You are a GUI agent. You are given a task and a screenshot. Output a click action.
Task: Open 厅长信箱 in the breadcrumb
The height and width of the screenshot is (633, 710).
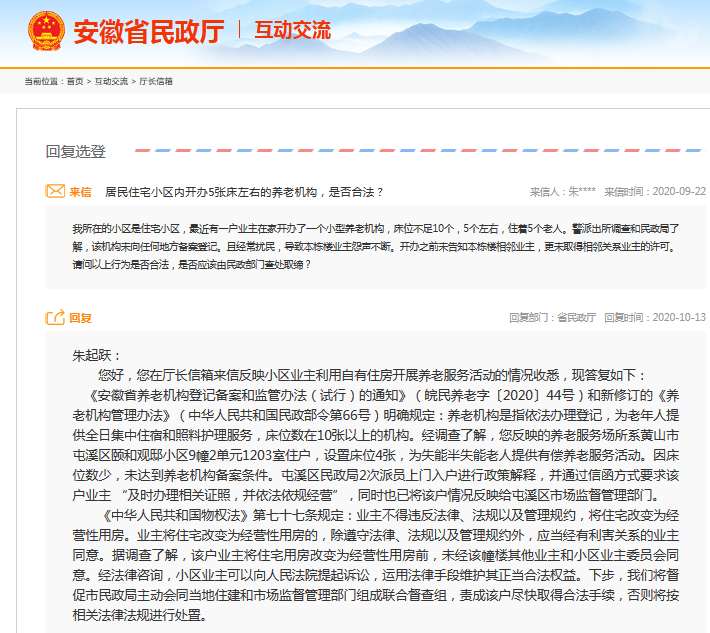pos(156,82)
